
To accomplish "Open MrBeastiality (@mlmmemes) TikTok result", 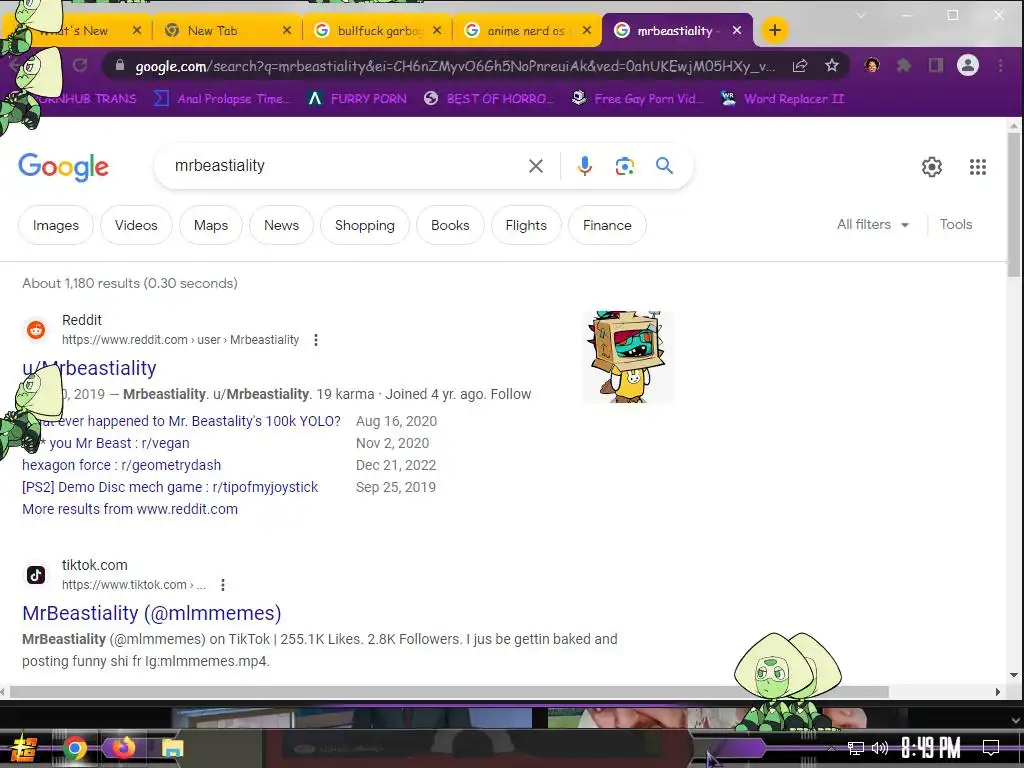I will [152, 613].
